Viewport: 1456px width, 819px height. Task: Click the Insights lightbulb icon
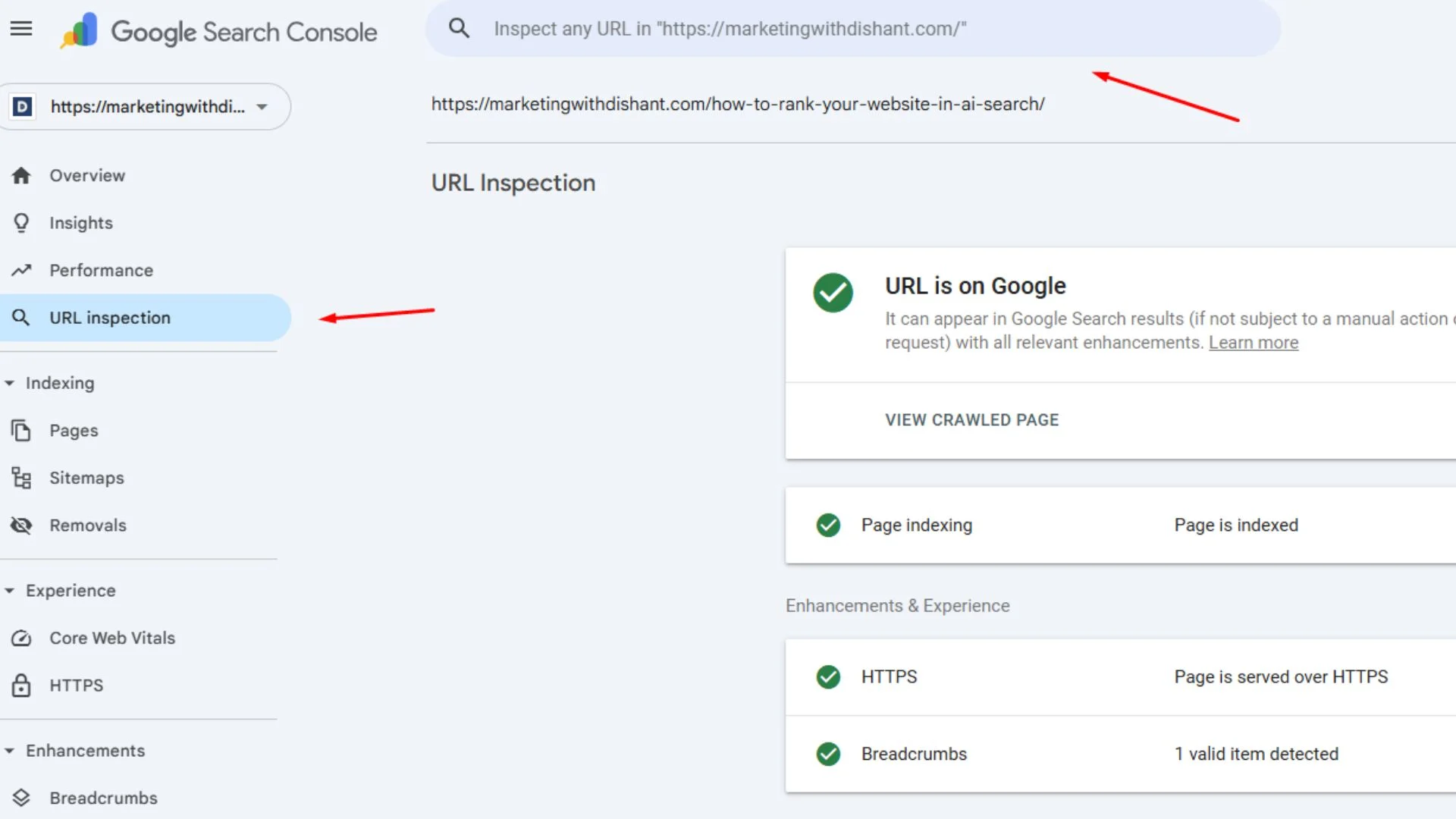(x=21, y=223)
